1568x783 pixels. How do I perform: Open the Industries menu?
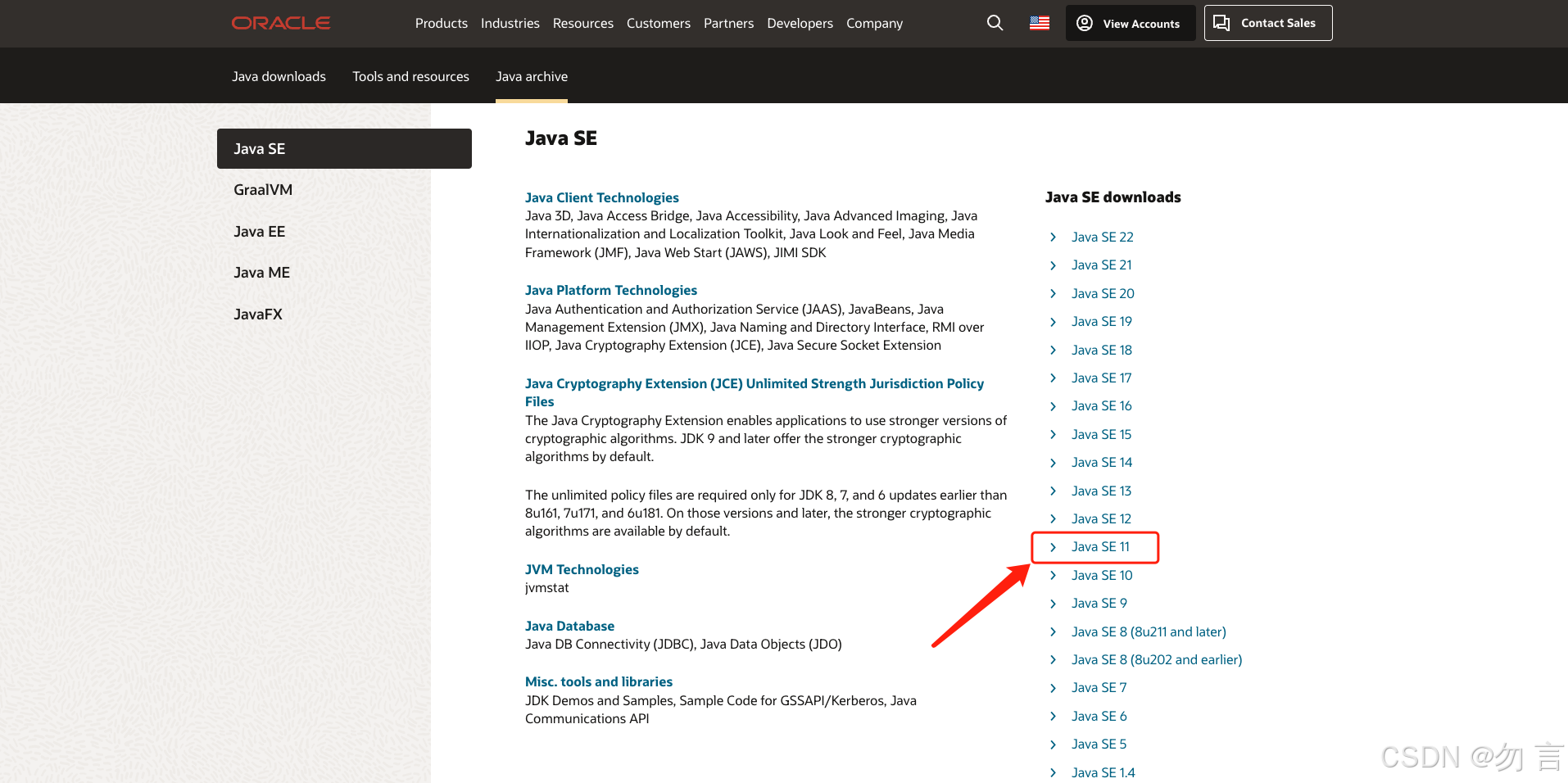point(510,23)
